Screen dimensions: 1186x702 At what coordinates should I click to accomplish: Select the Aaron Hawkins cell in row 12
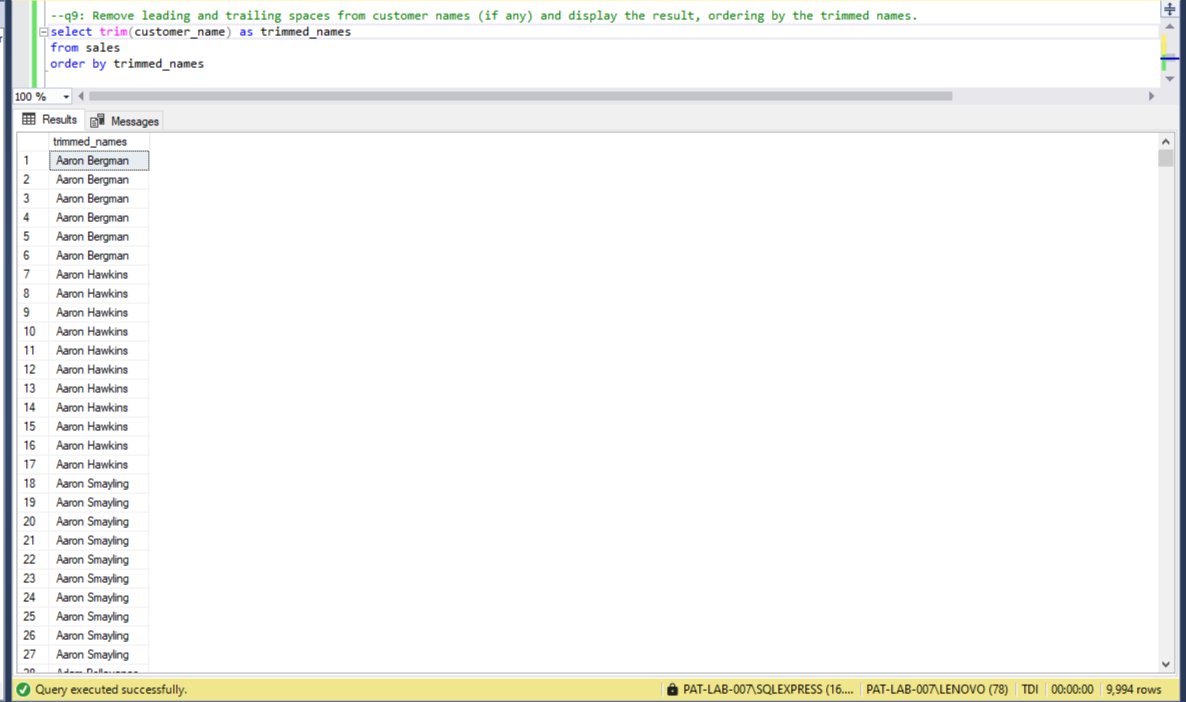pyautogui.click(x=99, y=369)
